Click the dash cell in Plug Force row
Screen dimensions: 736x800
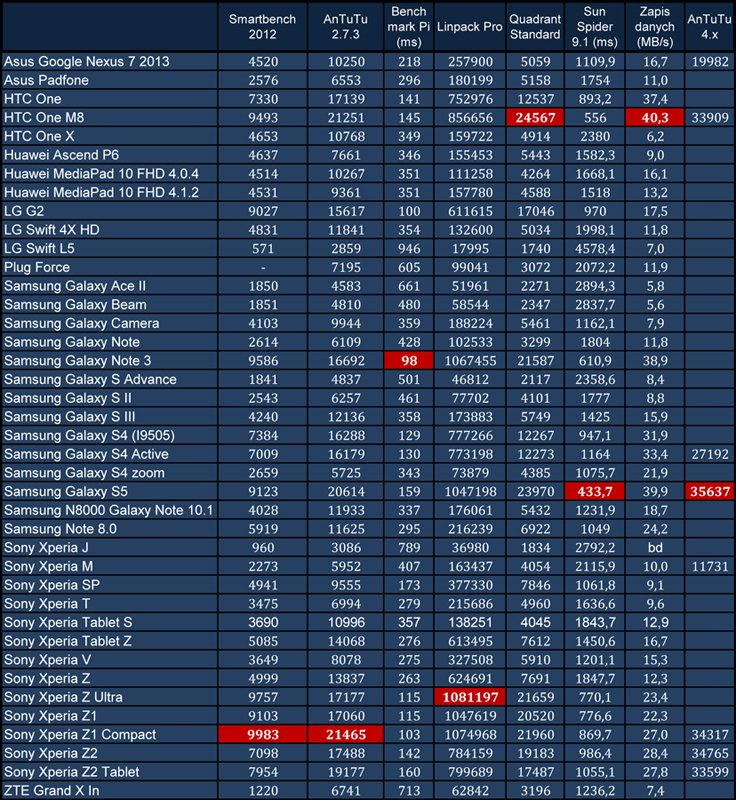pos(263,267)
